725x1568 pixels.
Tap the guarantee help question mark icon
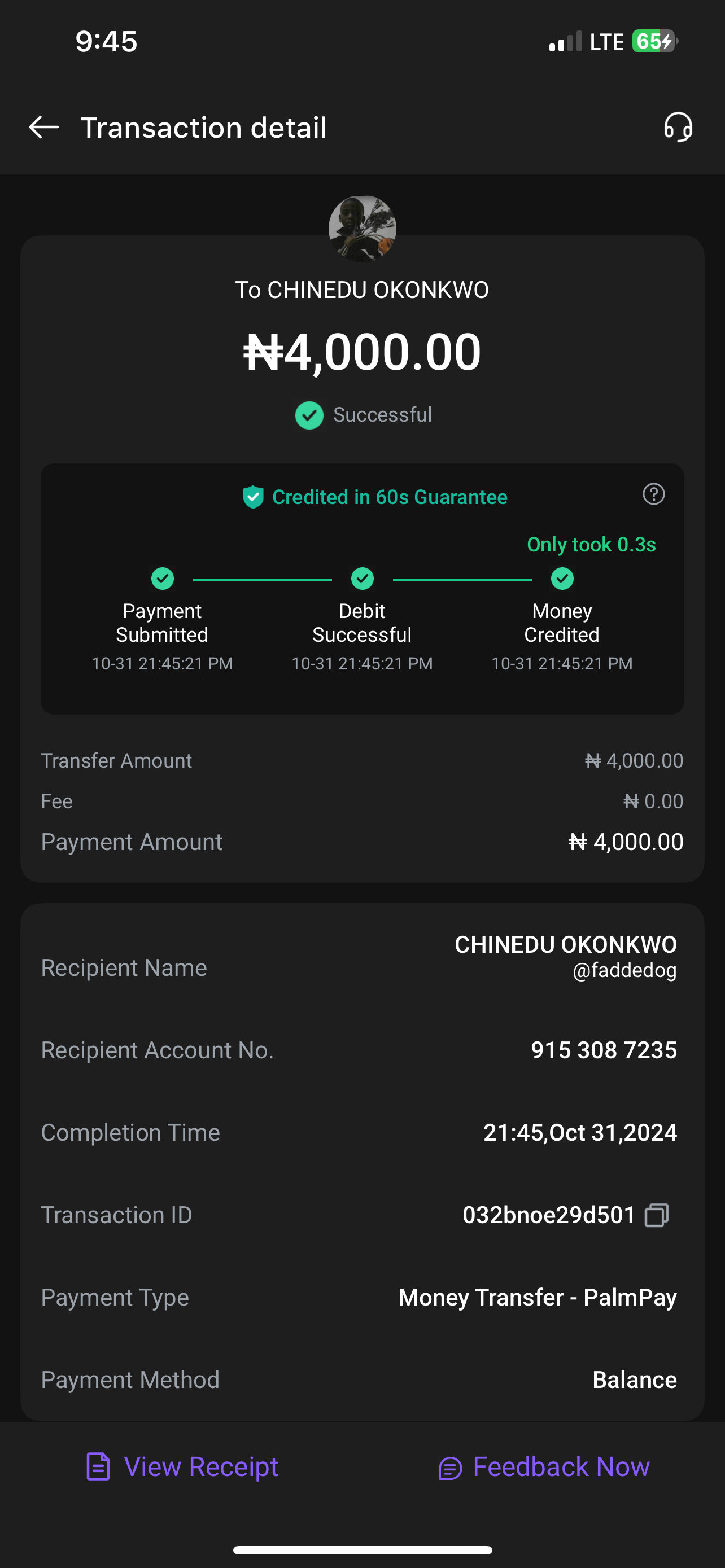[x=653, y=494]
